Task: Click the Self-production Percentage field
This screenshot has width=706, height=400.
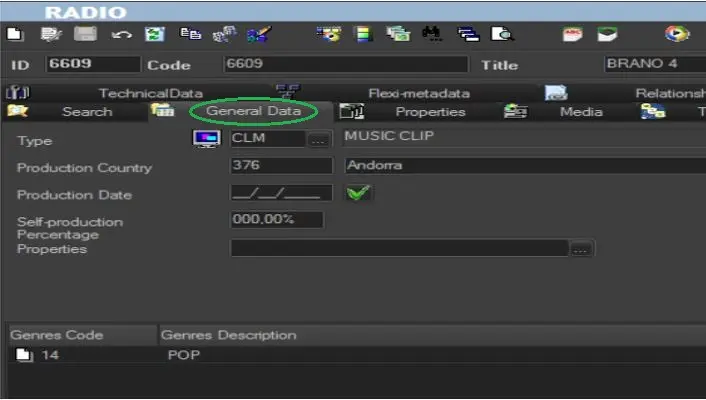Action: click(276, 219)
